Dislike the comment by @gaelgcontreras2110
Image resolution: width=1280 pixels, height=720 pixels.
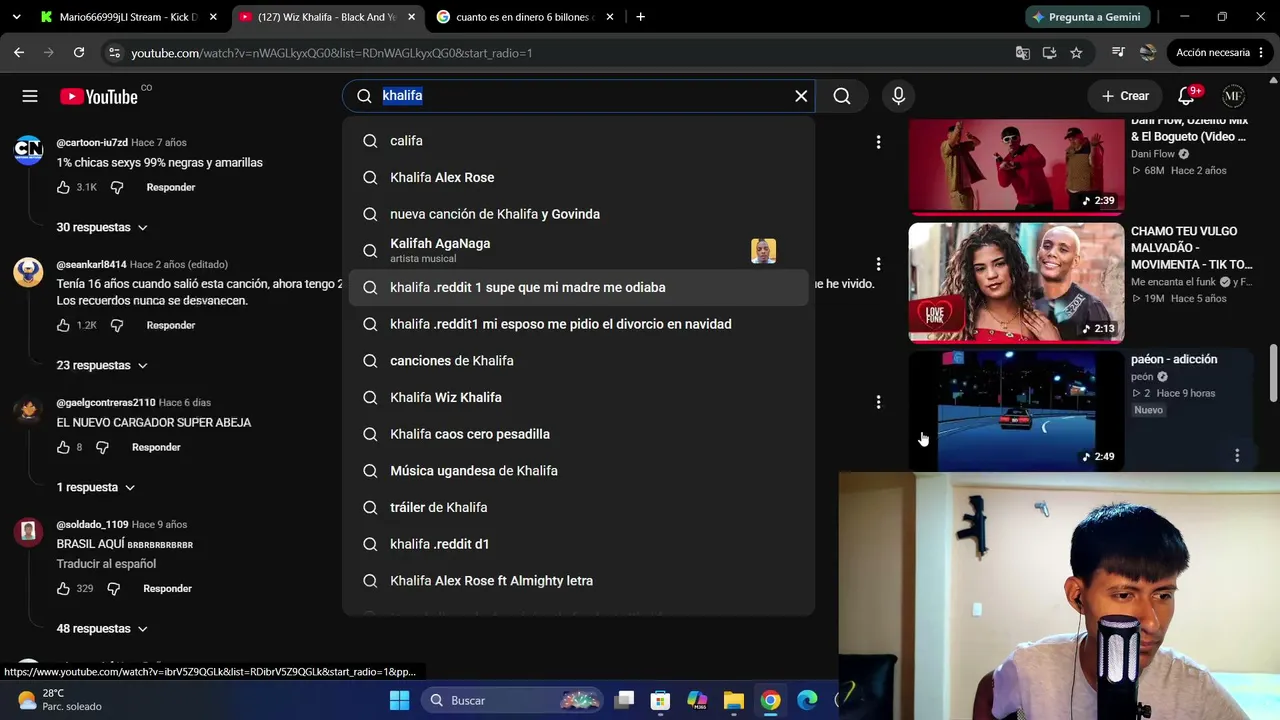(102, 447)
